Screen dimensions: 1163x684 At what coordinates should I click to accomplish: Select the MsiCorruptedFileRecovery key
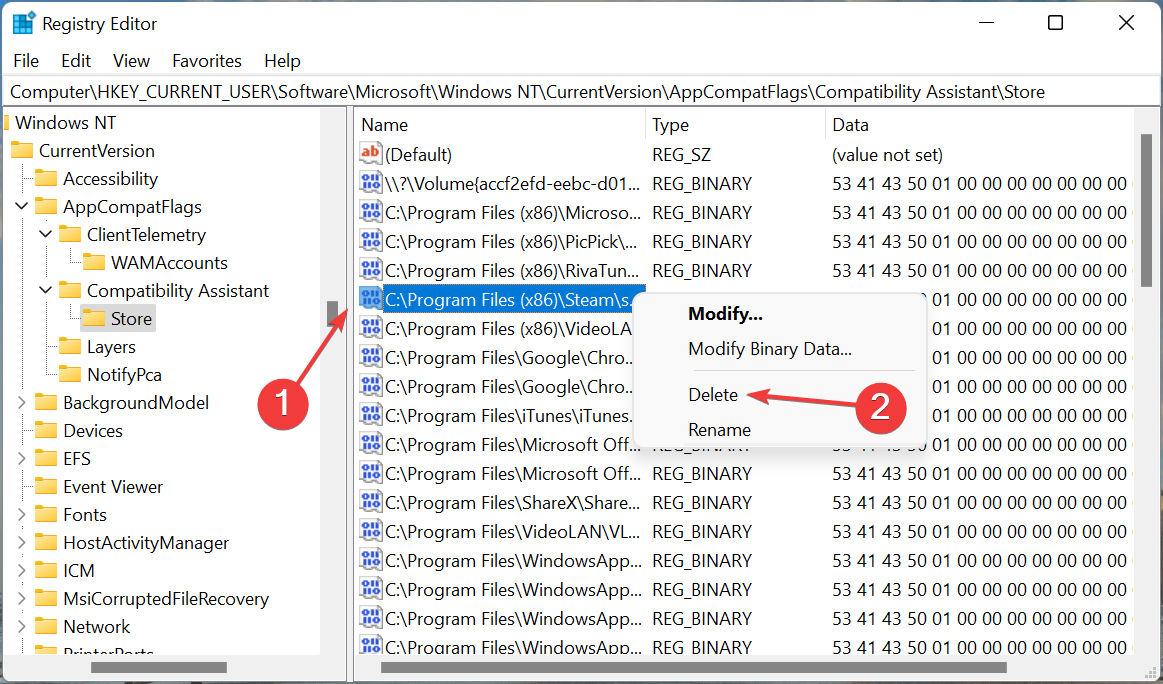click(x=165, y=599)
